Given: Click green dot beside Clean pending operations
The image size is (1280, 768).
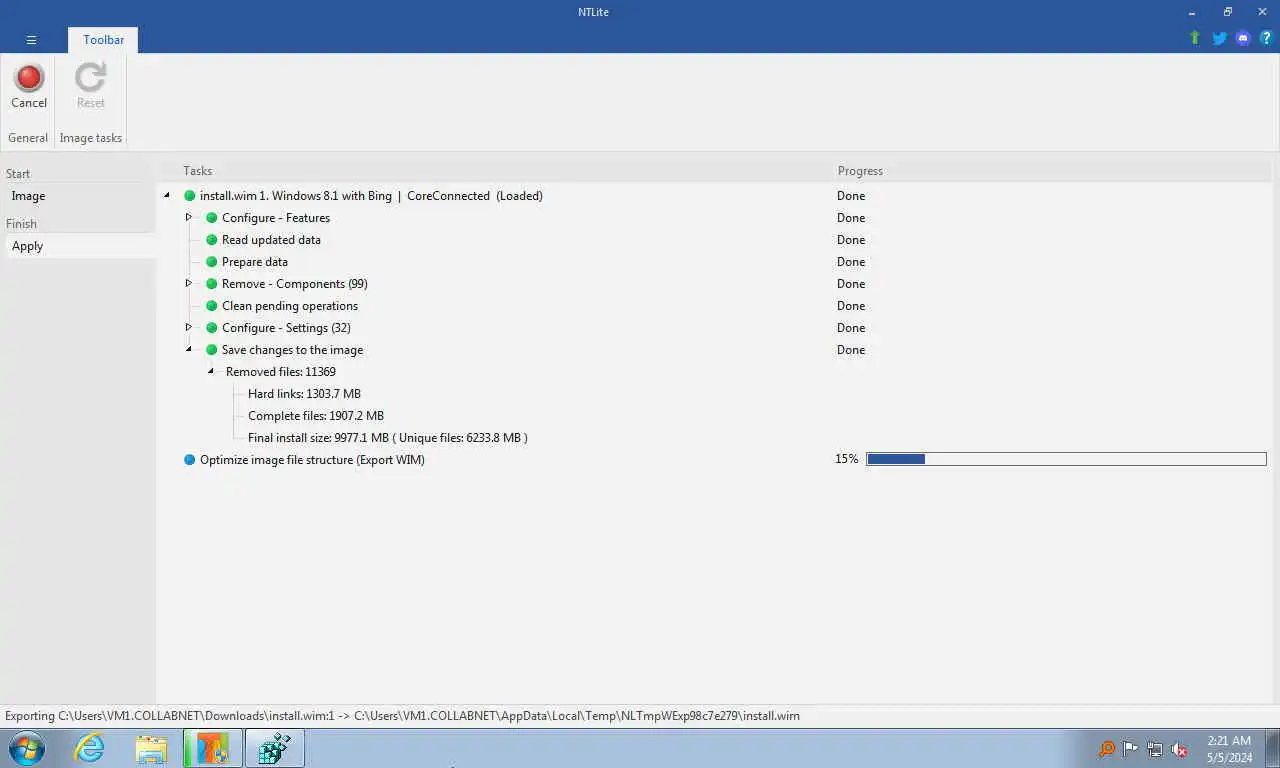Looking at the screenshot, I should coord(211,306).
